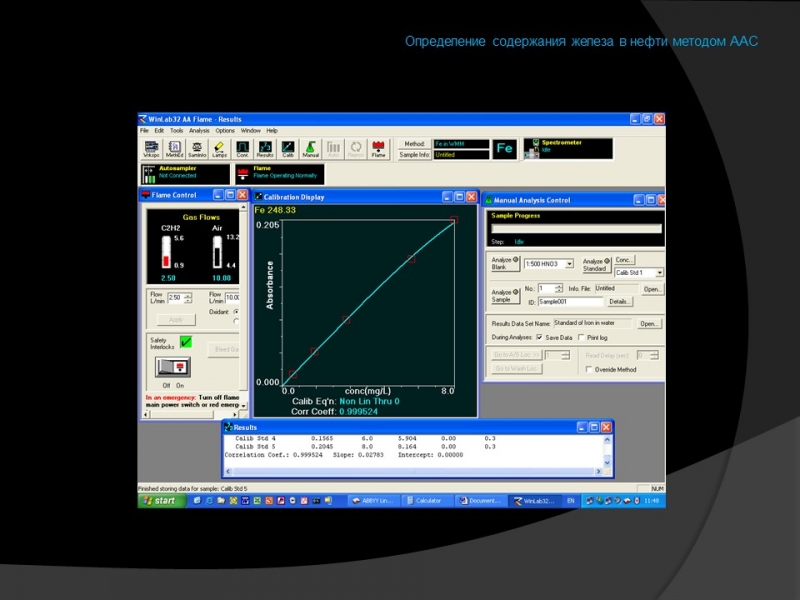Open the Calib Std 1 standard dropdown
Screen dimensions: 800x600
point(659,272)
